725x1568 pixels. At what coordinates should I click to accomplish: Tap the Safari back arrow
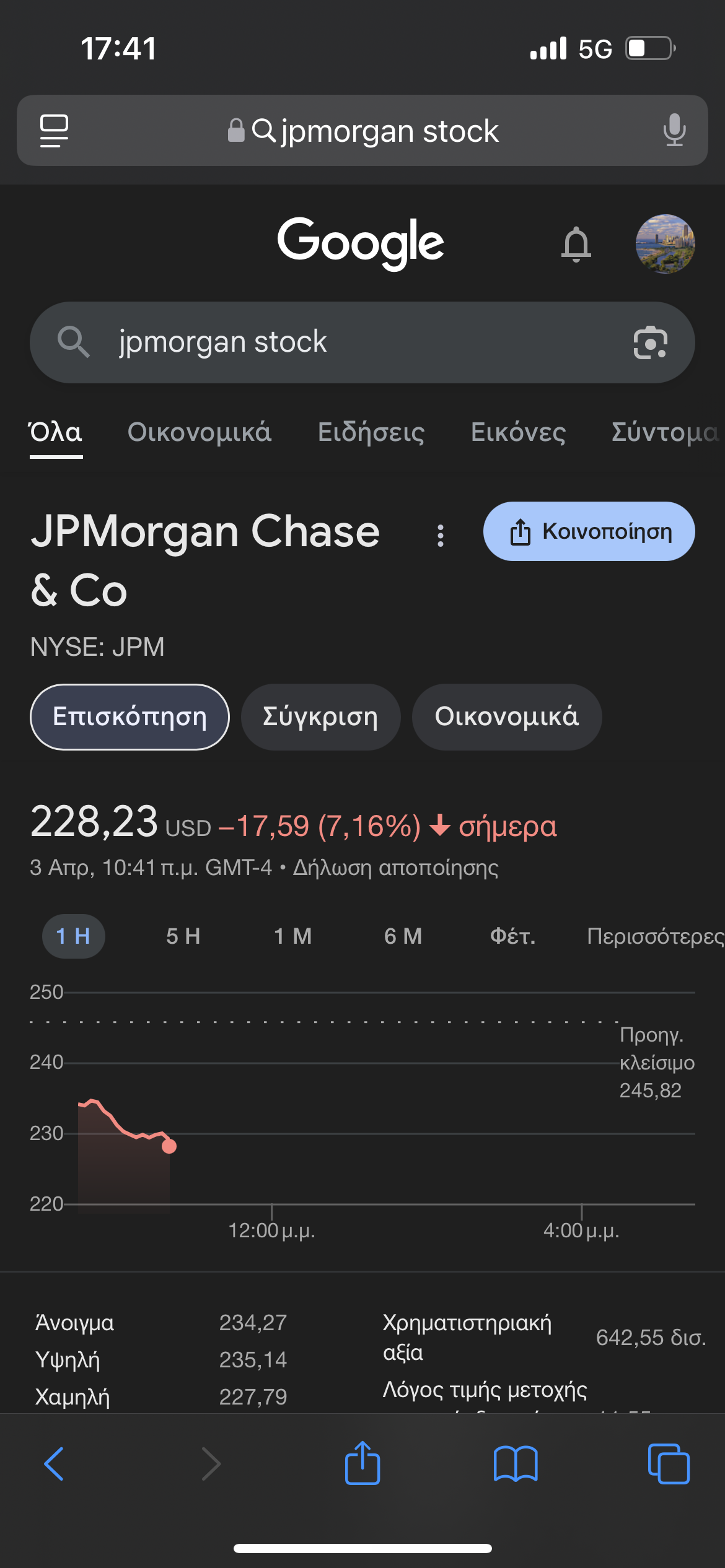coord(55,1464)
